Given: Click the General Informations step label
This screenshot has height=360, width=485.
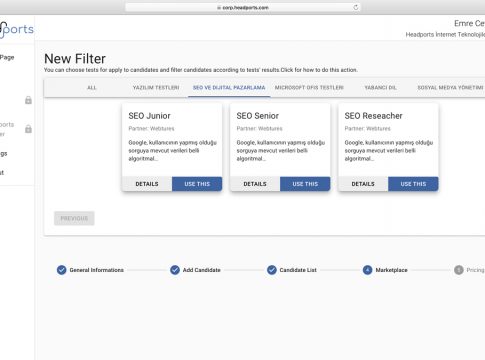Looking at the screenshot, I should point(96,270).
